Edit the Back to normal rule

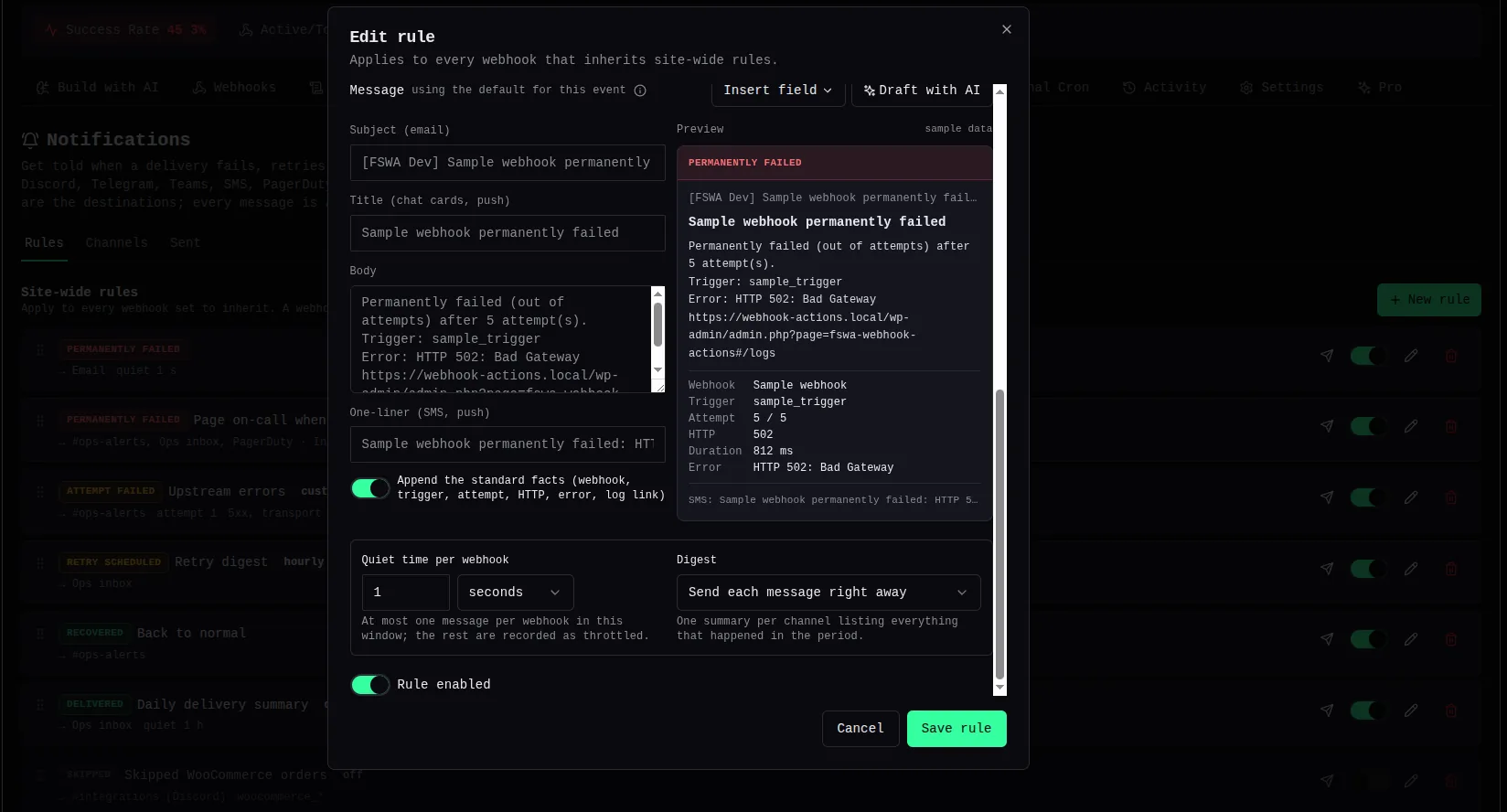tap(1411, 639)
